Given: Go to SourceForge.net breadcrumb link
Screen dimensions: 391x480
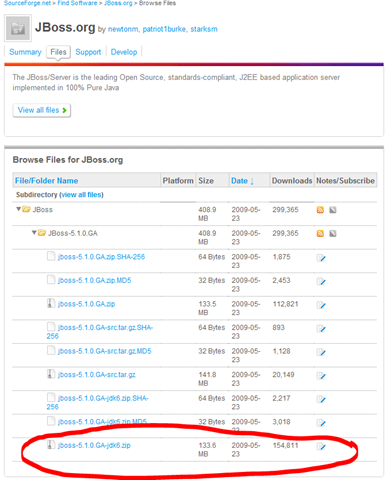Looking at the screenshot, I should [x=28, y=3].
